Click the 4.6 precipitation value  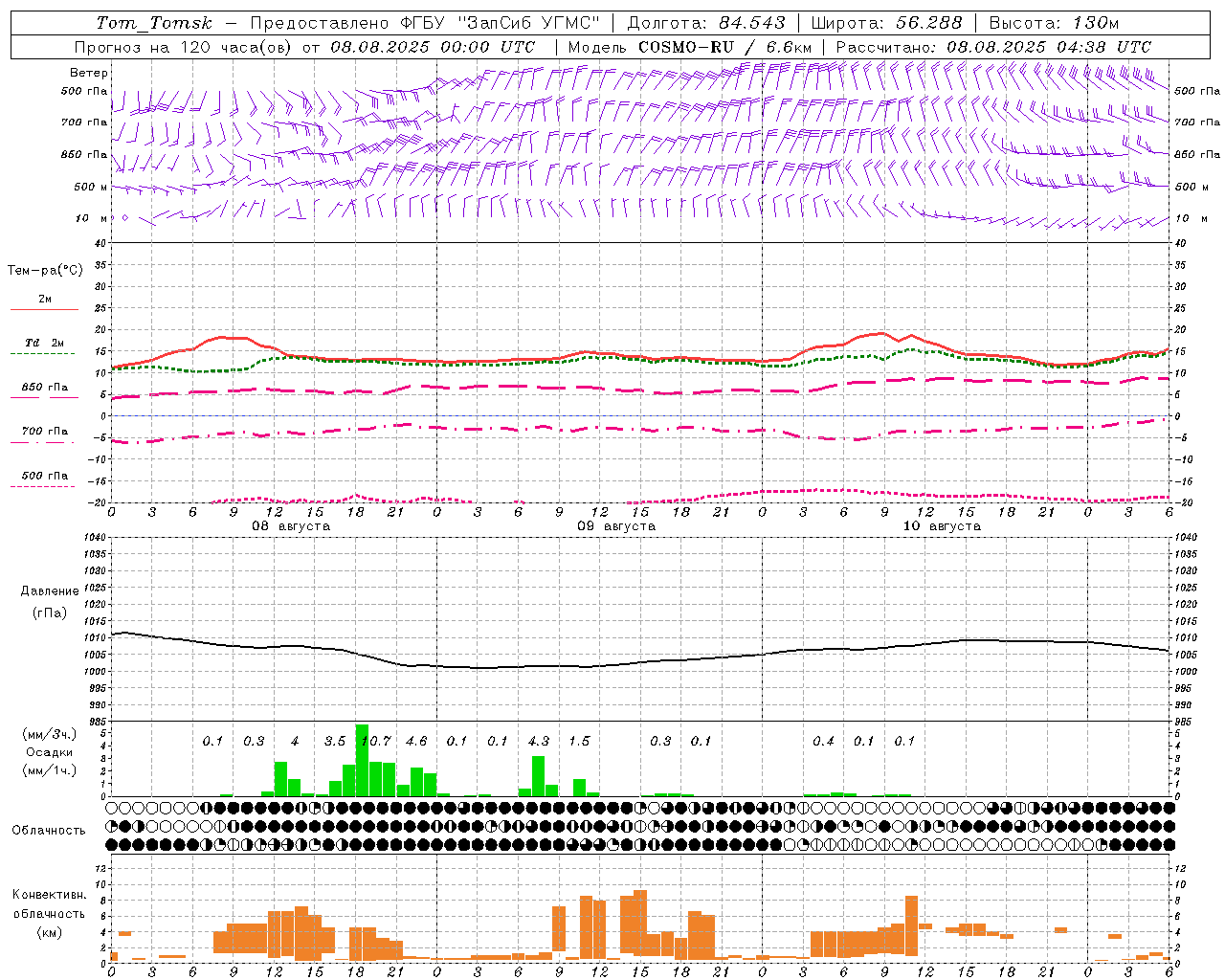416,741
